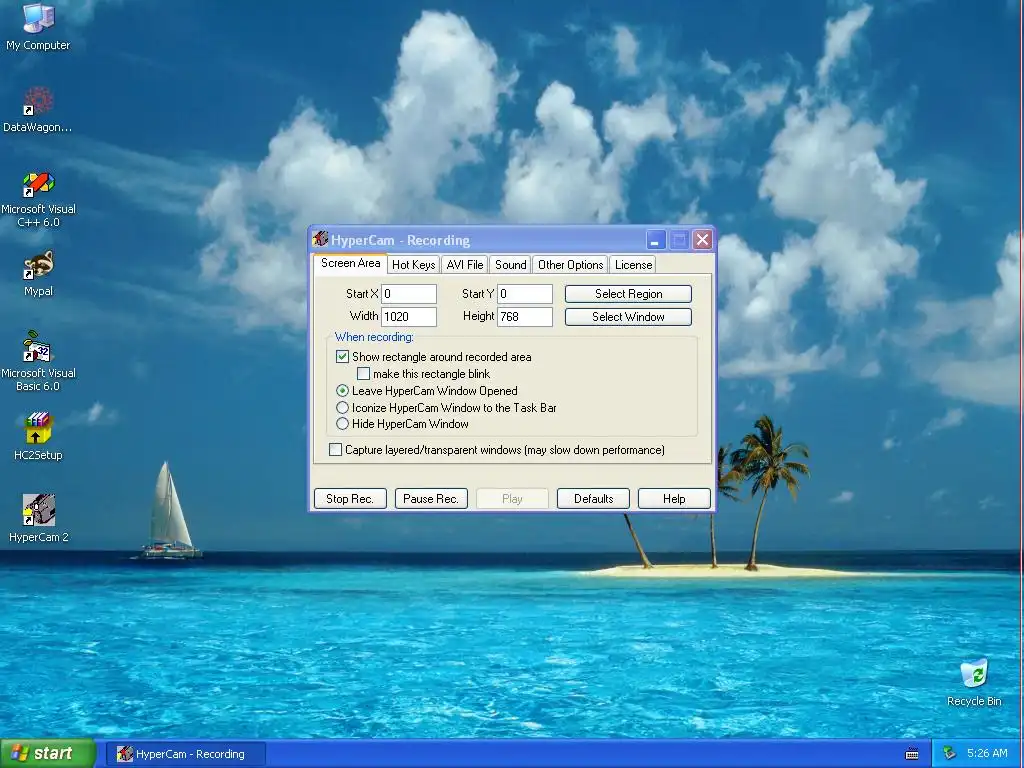Image resolution: width=1024 pixels, height=768 pixels.
Task: Click the Defaults button
Action: (593, 498)
